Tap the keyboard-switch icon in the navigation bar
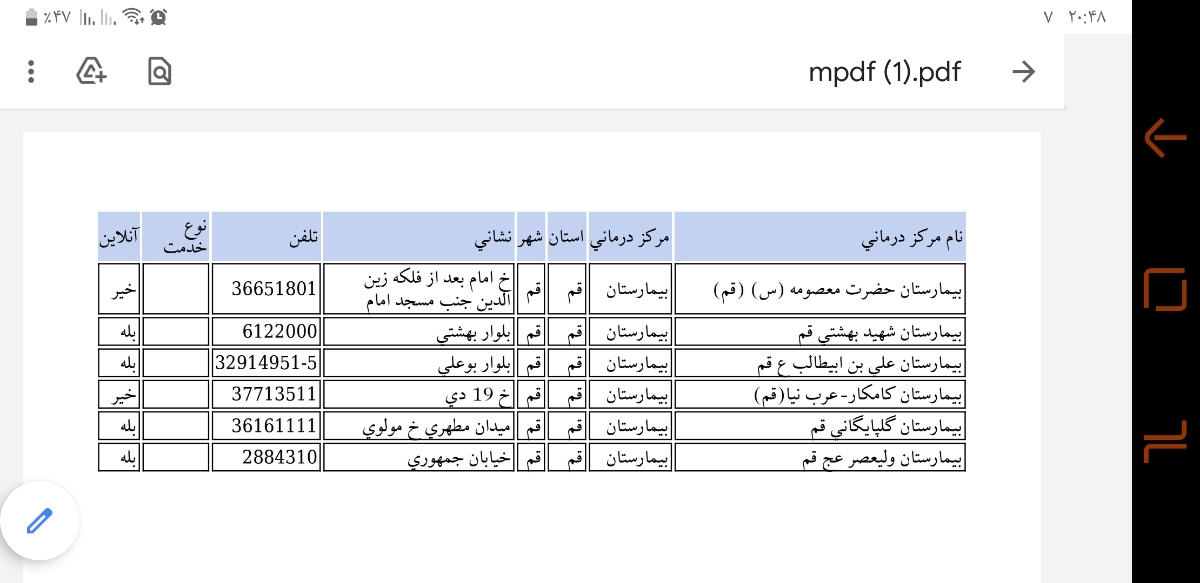Viewport: 1200px width, 583px height. tap(1163, 440)
